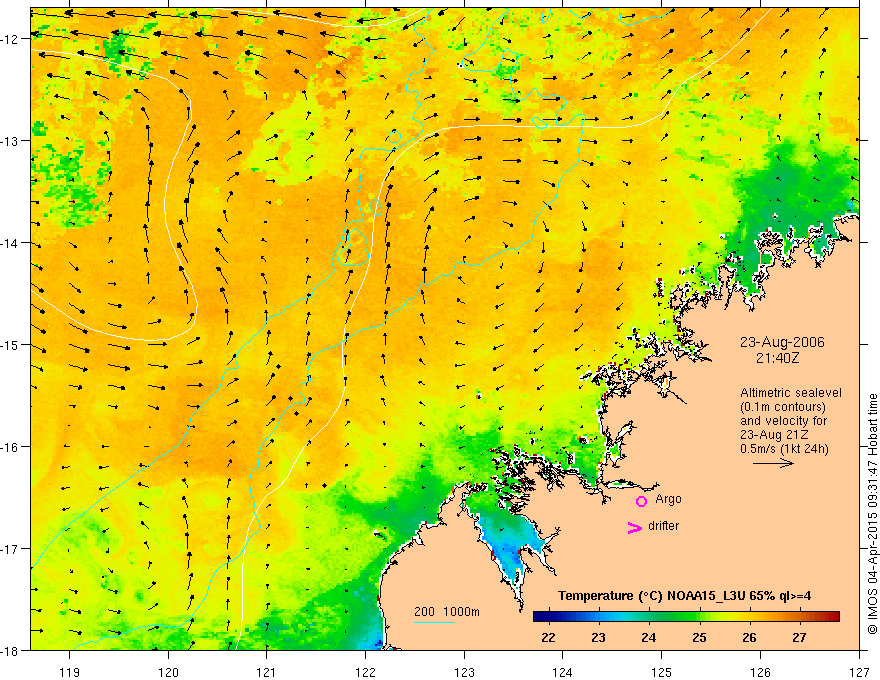Click the color bar value 24
880x680 pixels.
[649, 637]
